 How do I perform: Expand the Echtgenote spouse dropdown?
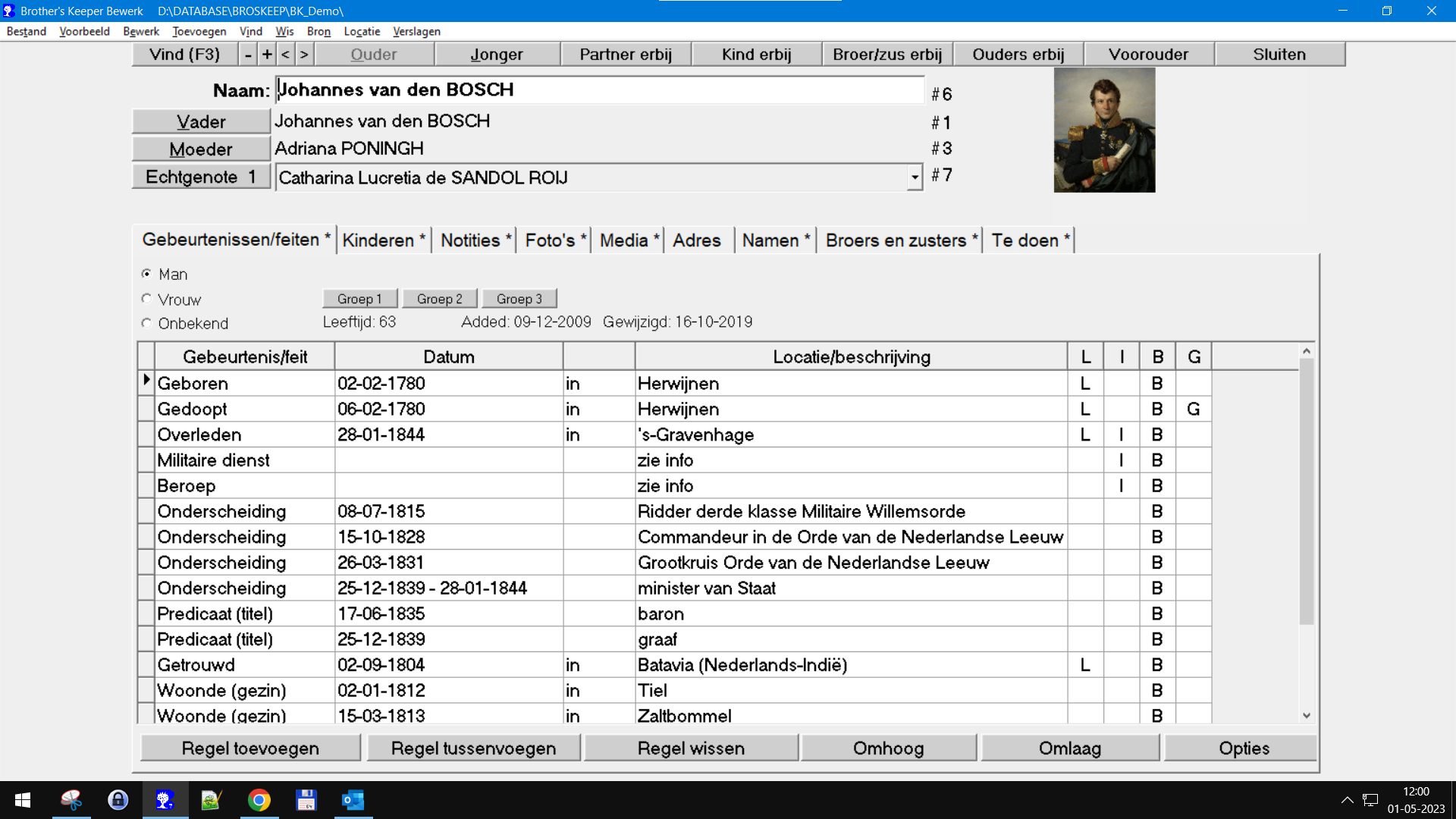coord(915,177)
